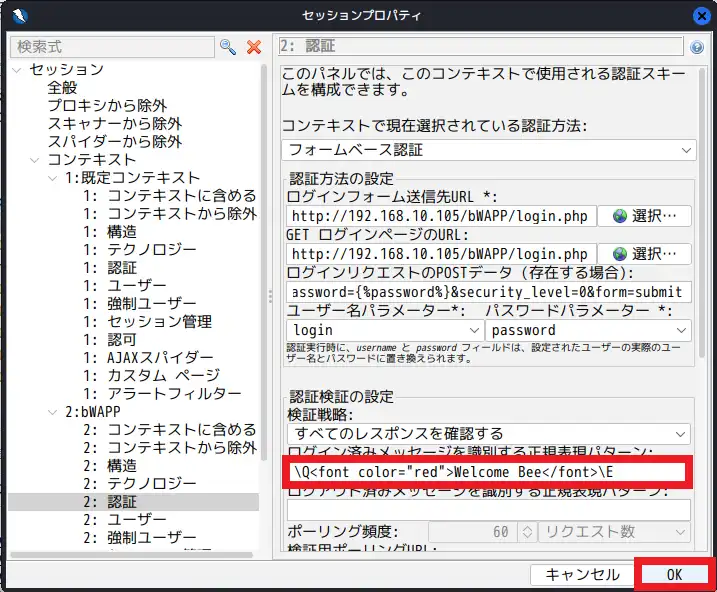Click the ZAP logo icon in title bar

tap(20, 16)
